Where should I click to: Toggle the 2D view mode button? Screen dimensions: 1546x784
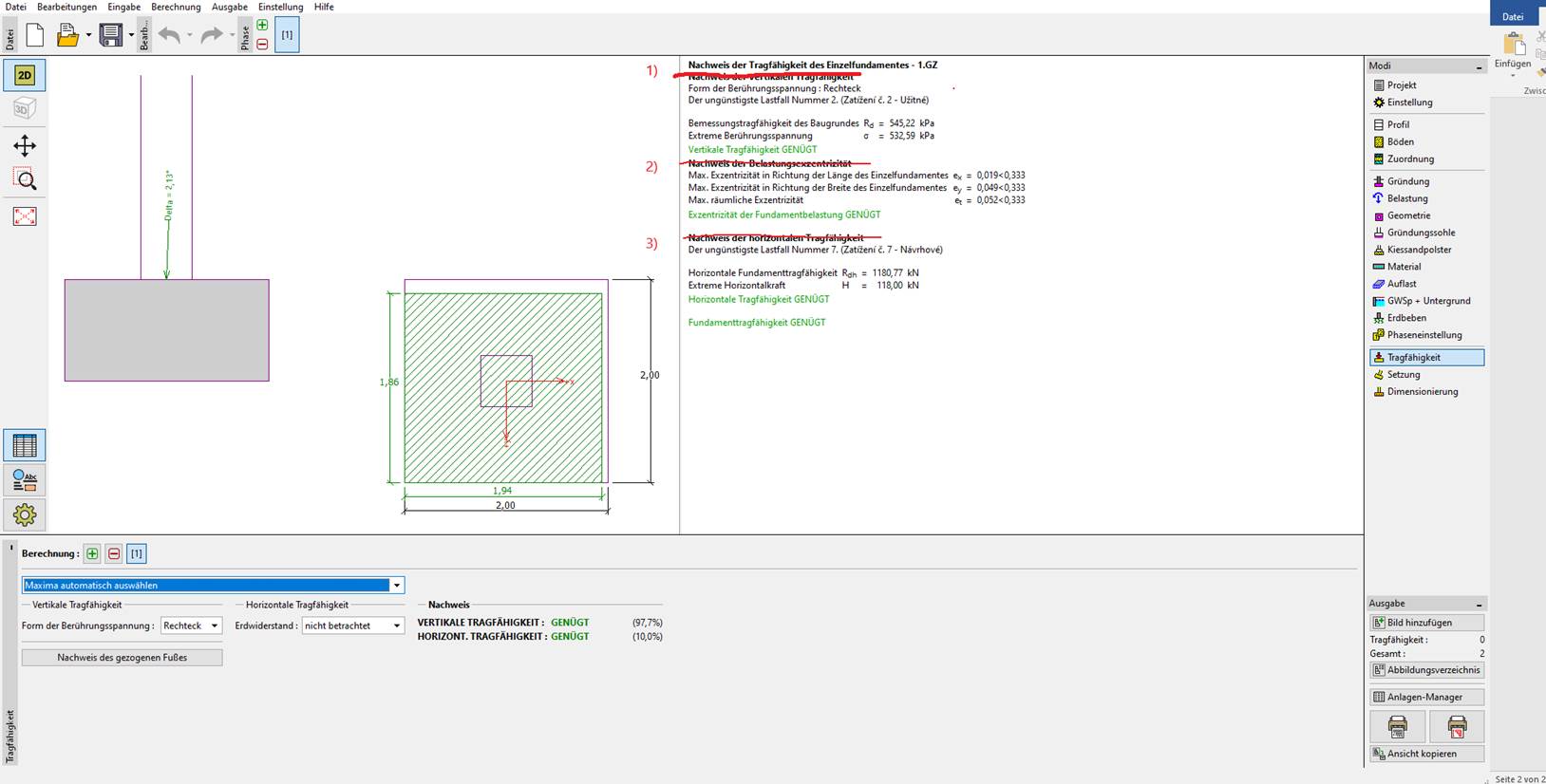pyautogui.click(x=25, y=75)
